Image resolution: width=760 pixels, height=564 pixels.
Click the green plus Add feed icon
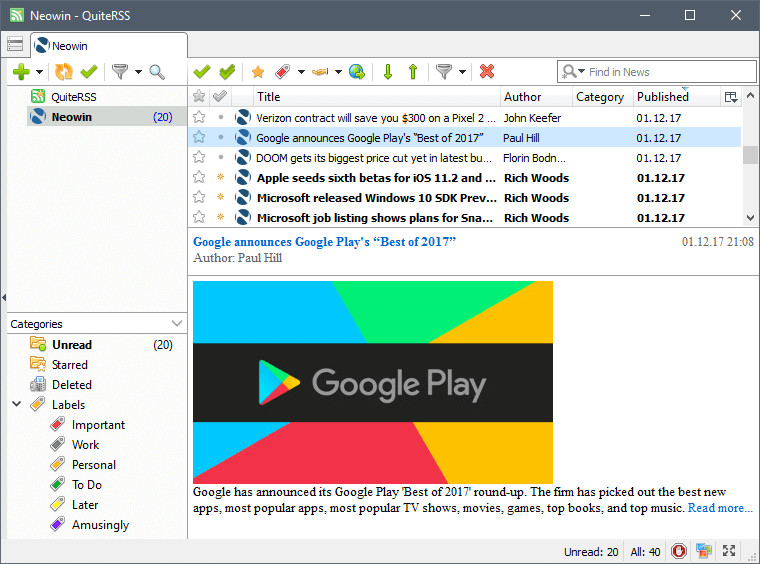click(x=21, y=72)
